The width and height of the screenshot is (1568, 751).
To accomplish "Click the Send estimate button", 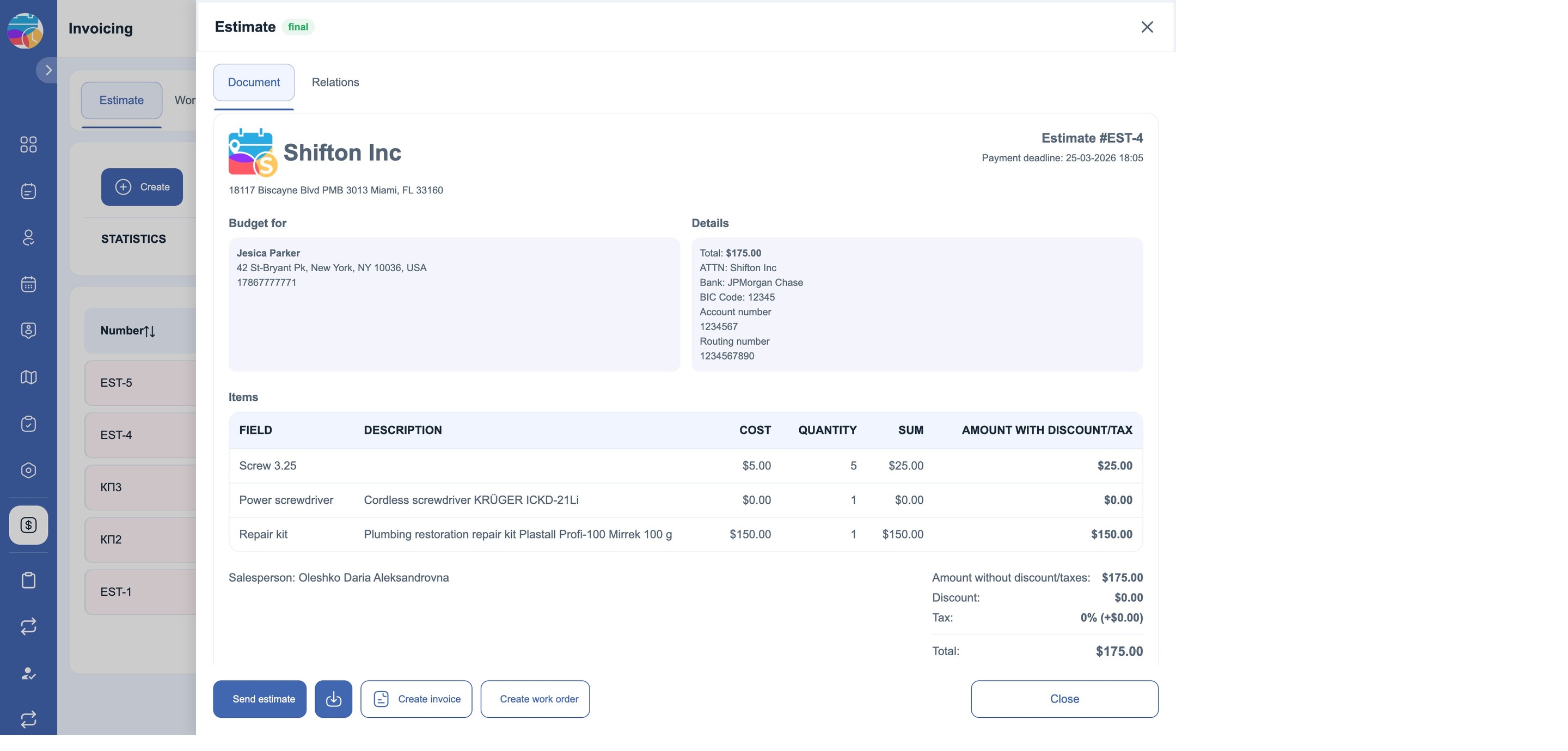I will pyautogui.click(x=260, y=699).
